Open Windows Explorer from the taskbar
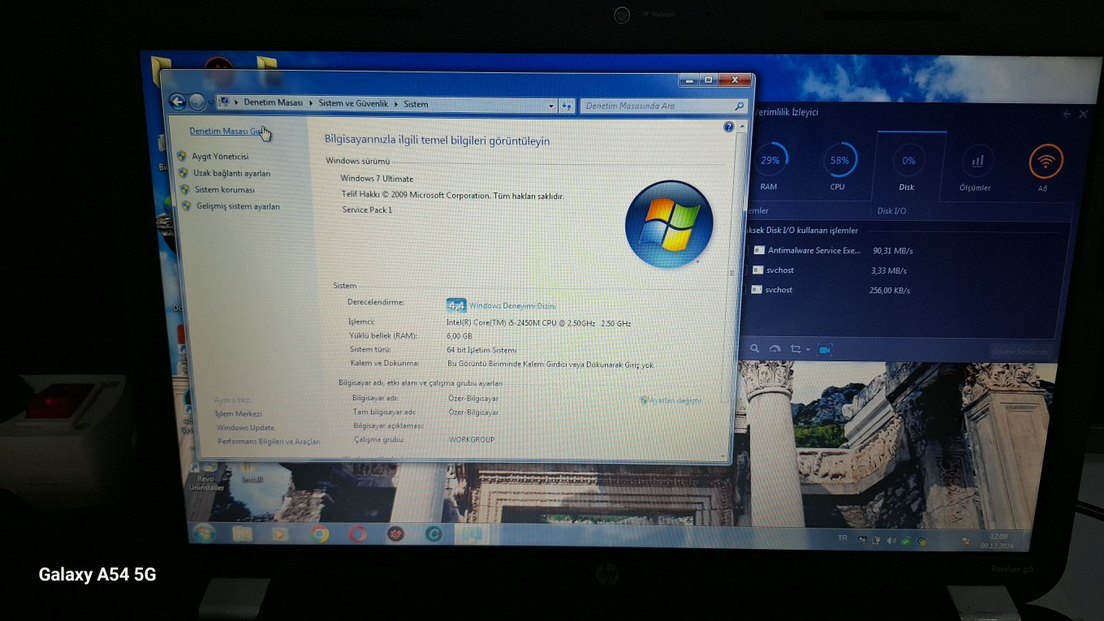The image size is (1104, 621). point(243,533)
